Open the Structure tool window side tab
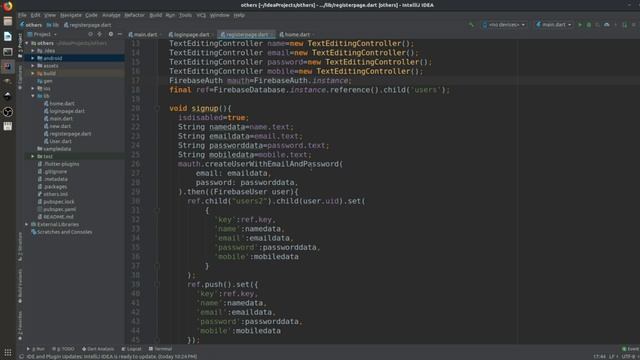This screenshot has height=360, width=640. (20, 247)
